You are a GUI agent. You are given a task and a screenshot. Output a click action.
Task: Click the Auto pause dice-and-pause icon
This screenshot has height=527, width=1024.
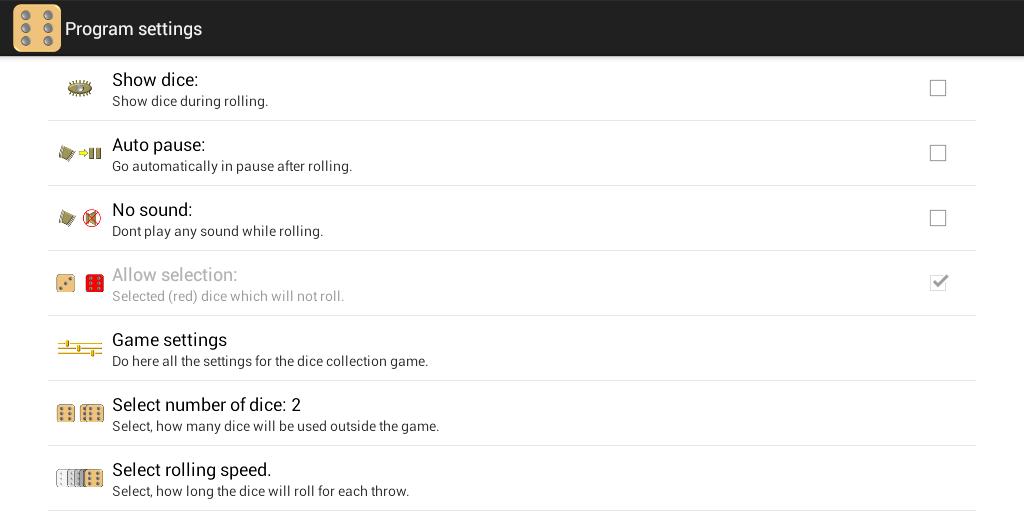pyautogui.click(x=80, y=153)
